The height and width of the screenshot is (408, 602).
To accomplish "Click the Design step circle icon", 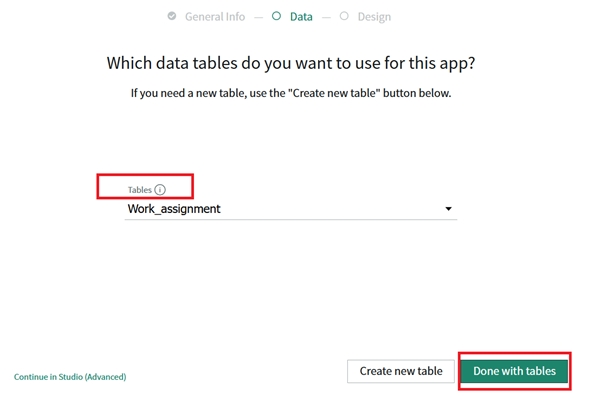I will 345,16.
